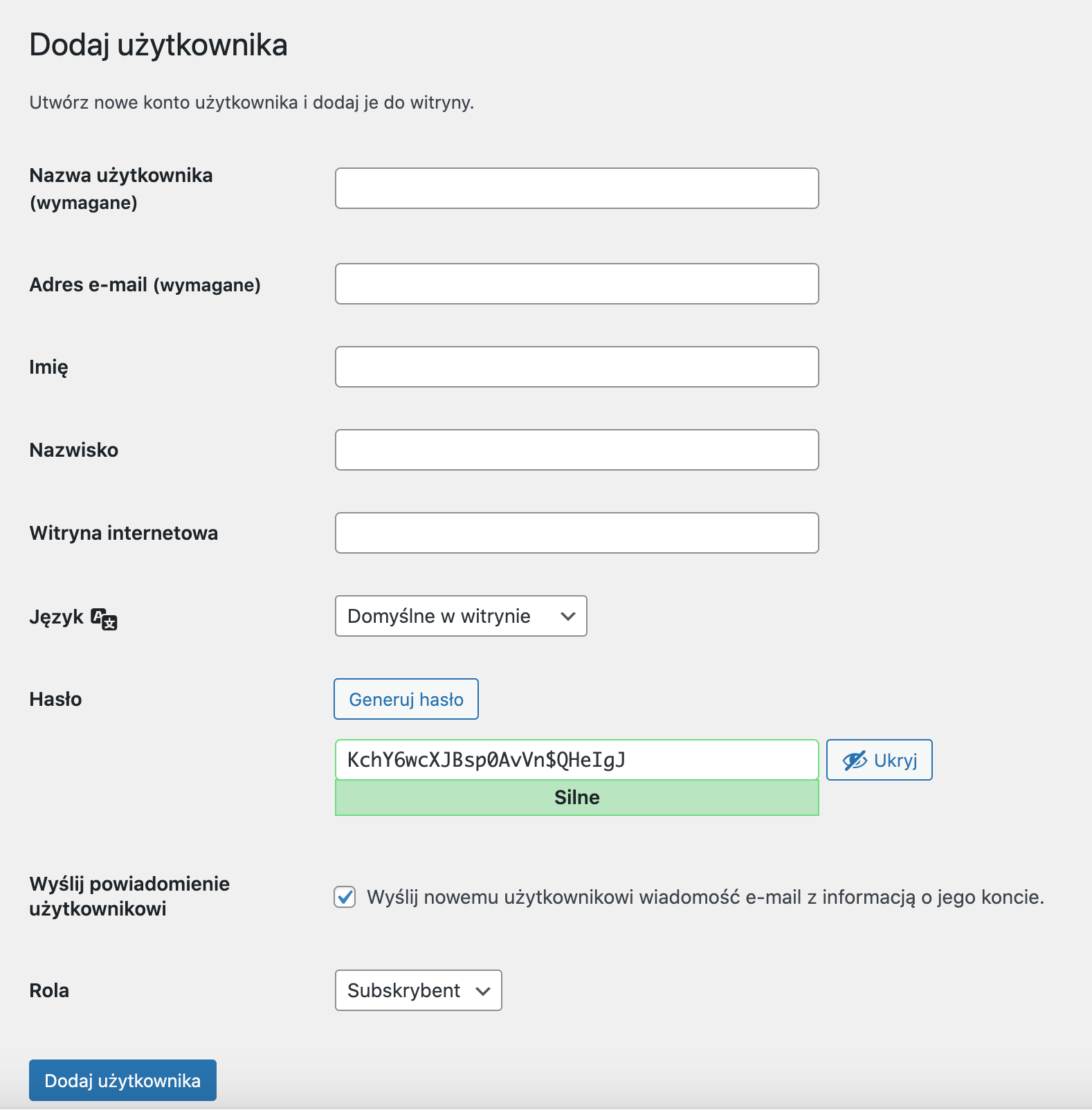The height and width of the screenshot is (1110, 1092).
Task: Click the chevron arrow in Subskrybent selector
Action: 484,991
